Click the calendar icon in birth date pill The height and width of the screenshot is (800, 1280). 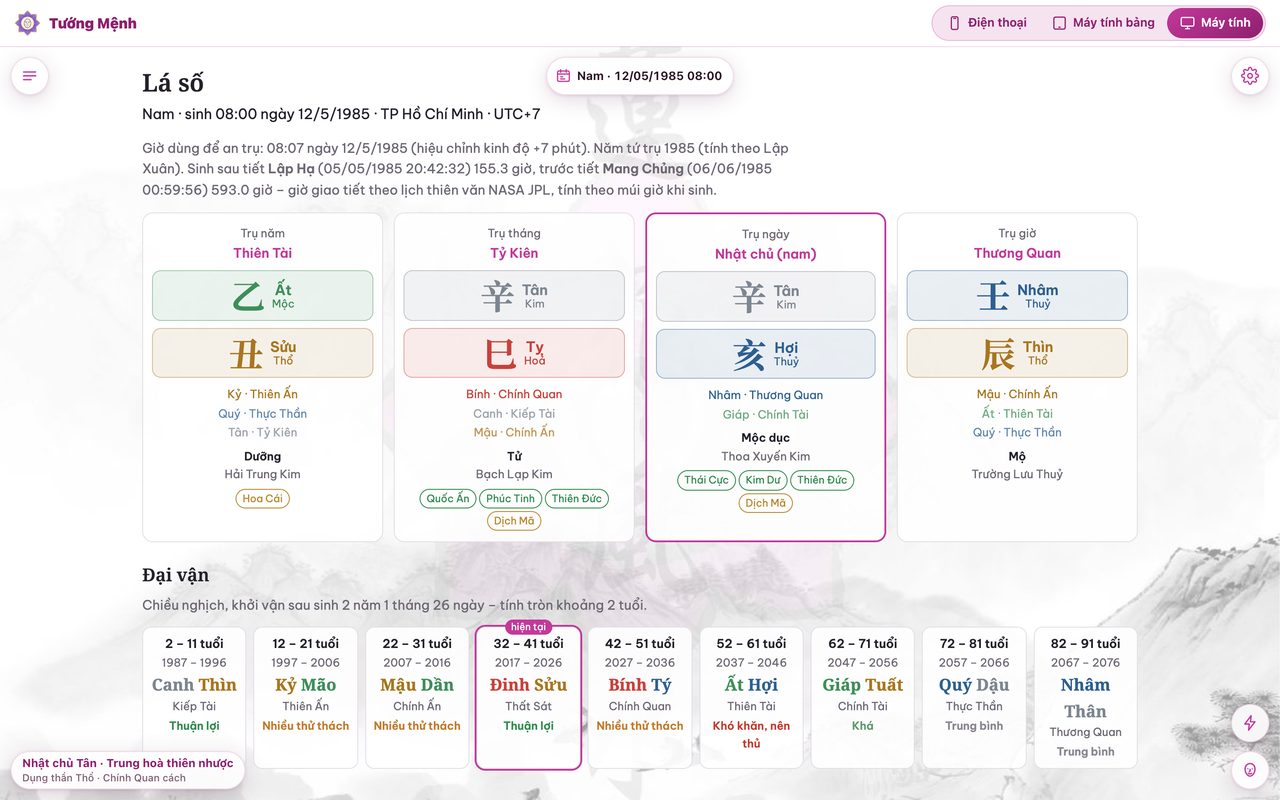pyautogui.click(x=563, y=76)
